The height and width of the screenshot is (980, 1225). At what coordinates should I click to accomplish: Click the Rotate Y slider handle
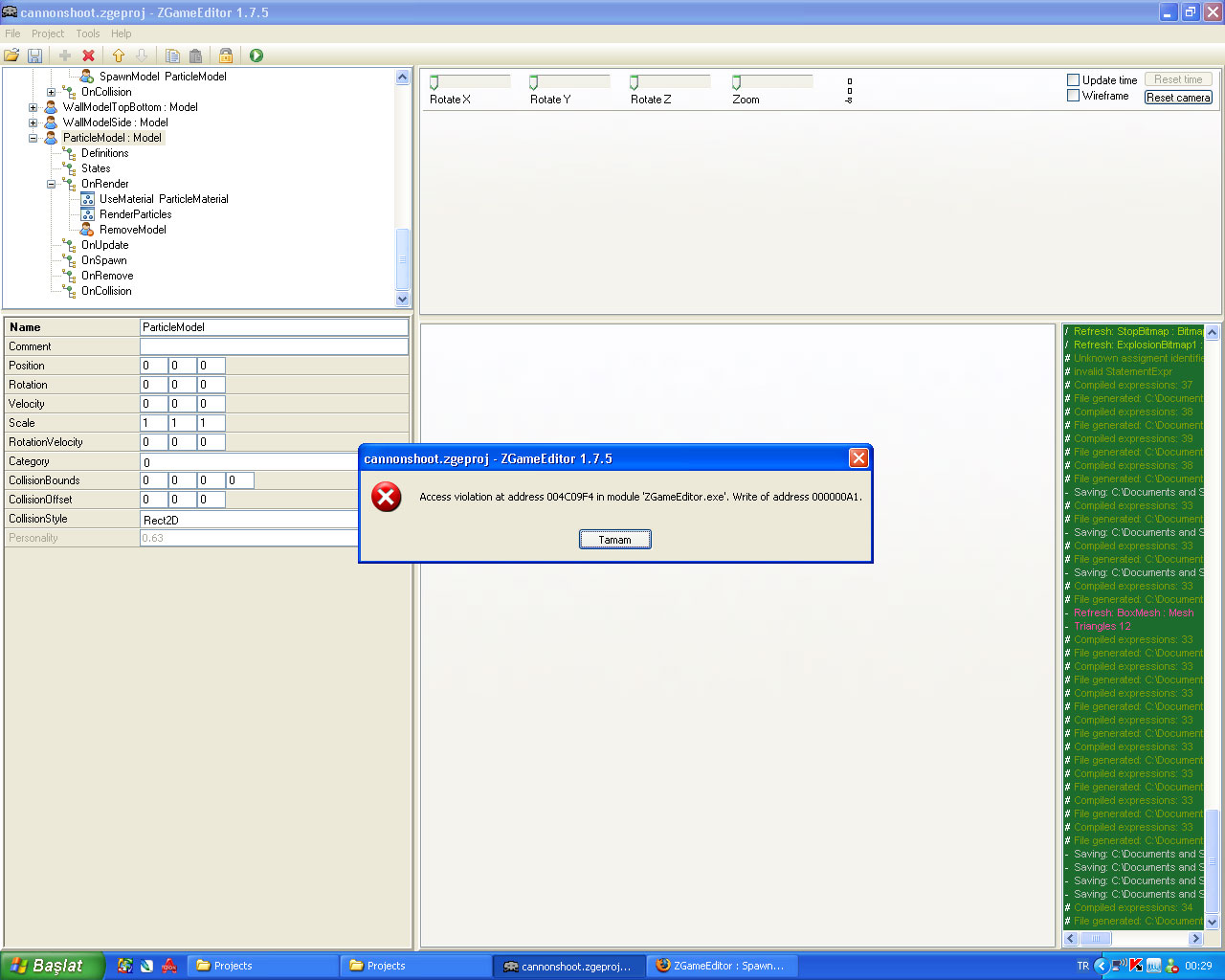(x=534, y=83)
